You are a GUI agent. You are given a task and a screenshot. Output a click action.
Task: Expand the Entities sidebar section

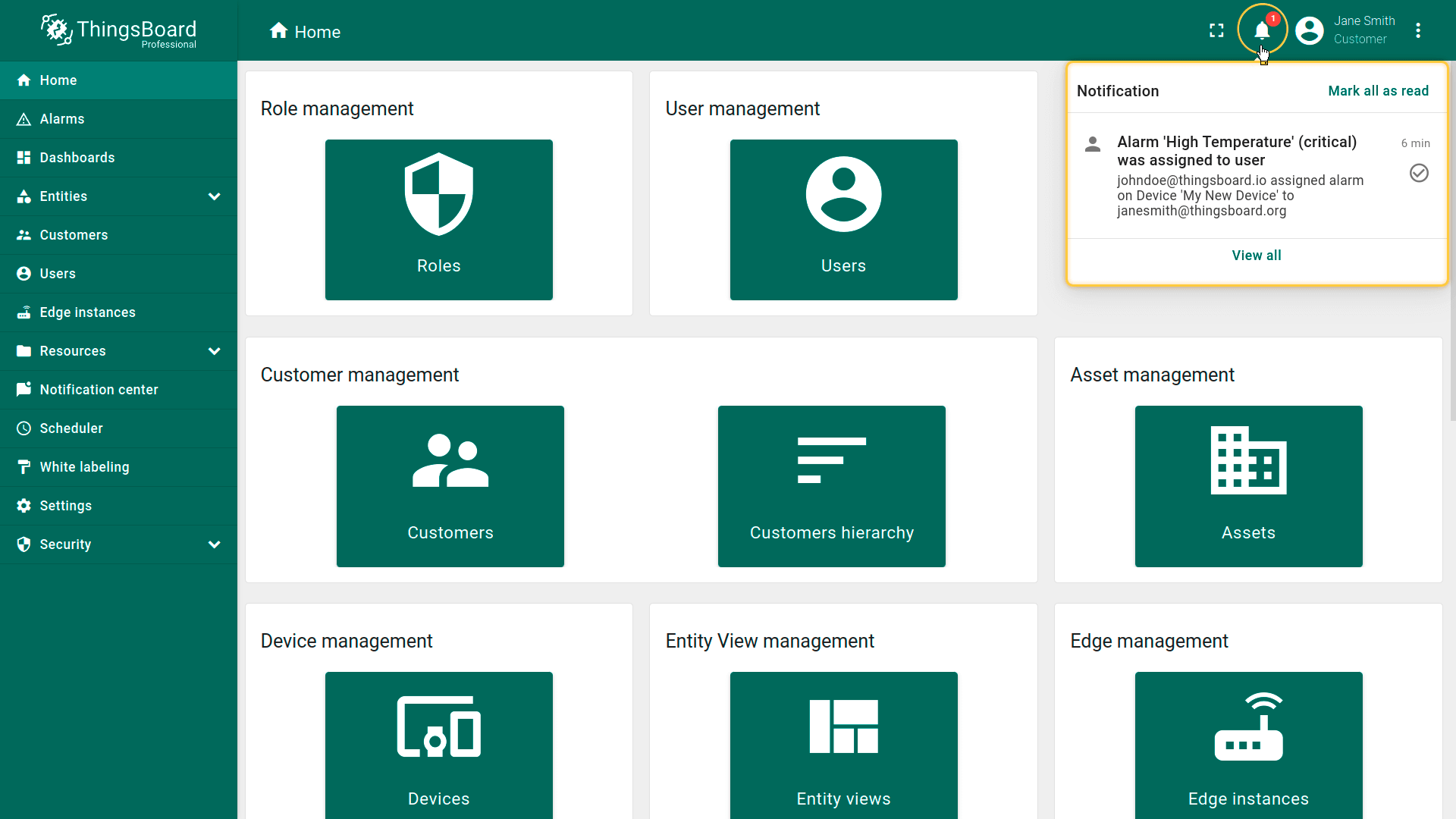tap(215, 196)
